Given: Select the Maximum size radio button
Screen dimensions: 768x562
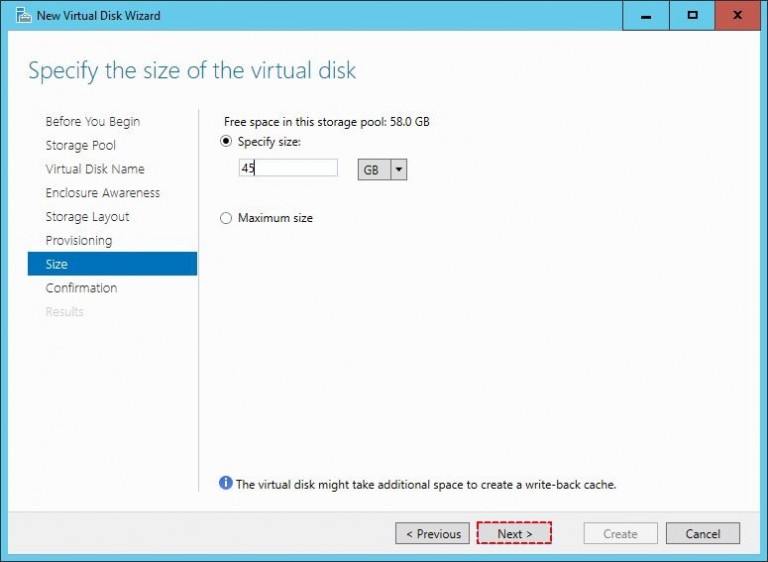Looking at the screenshot, I should pos(226,218).
